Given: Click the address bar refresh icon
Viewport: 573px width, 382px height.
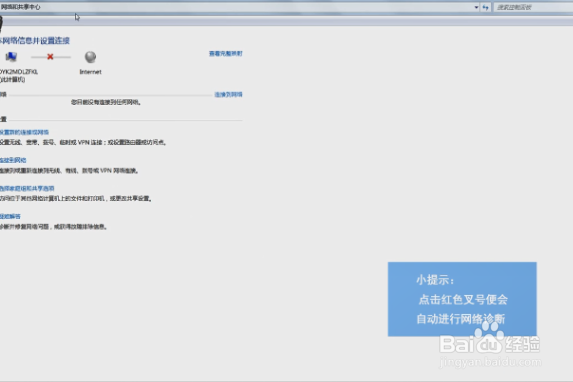Looking at the screenshot, I should [x=485, y=7].
